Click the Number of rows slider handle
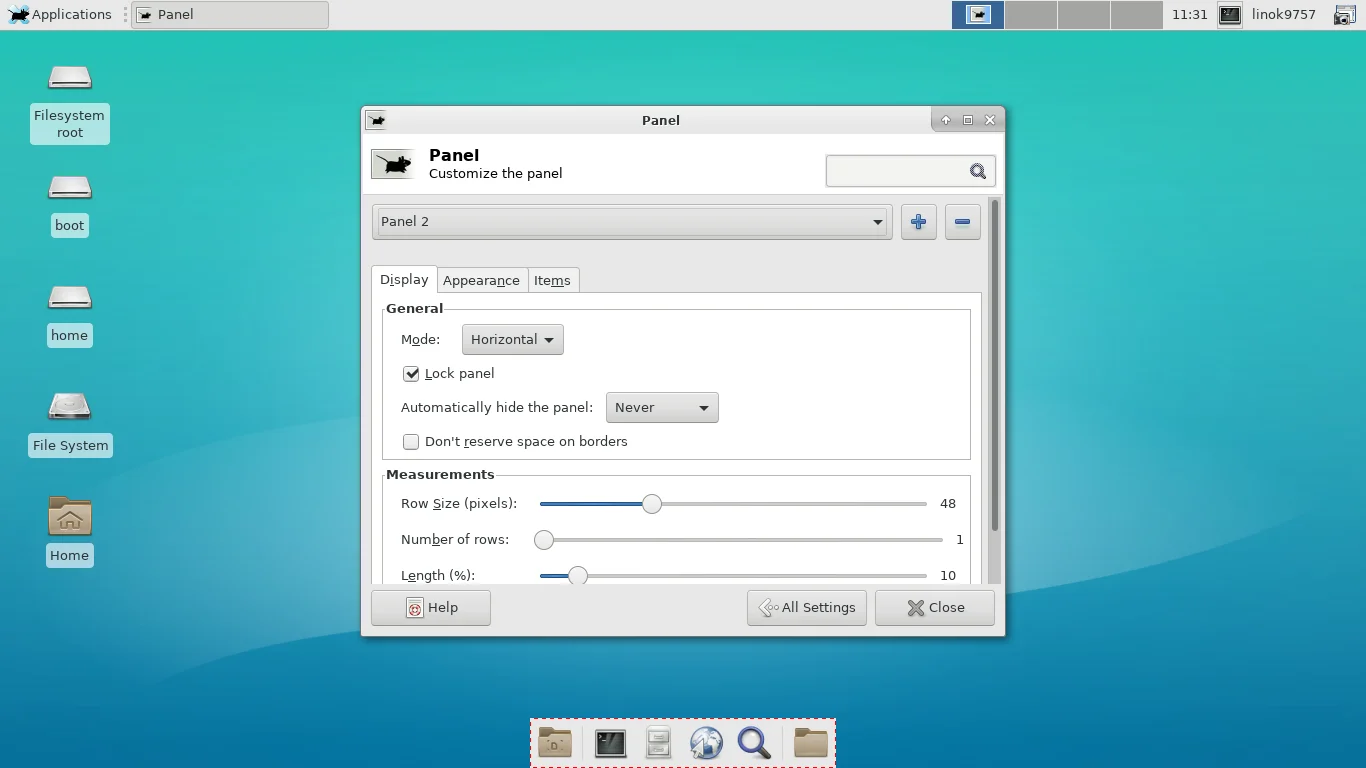The height and width of the screenshot is (768, 1366). tap(544, 540)
